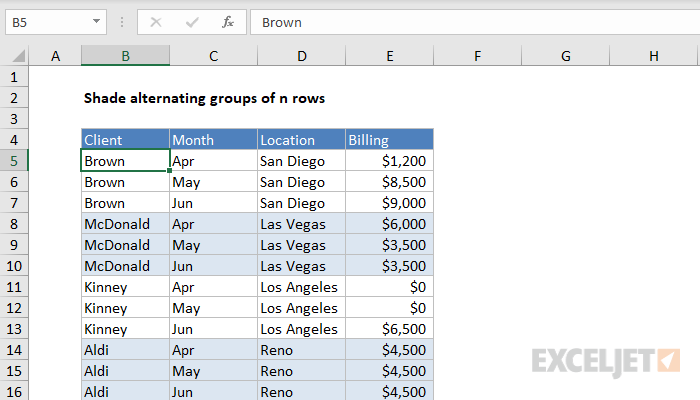Select the Kinney cell in row 12
The height and width of the screenshot is (400, 700).
pos(125,308)
